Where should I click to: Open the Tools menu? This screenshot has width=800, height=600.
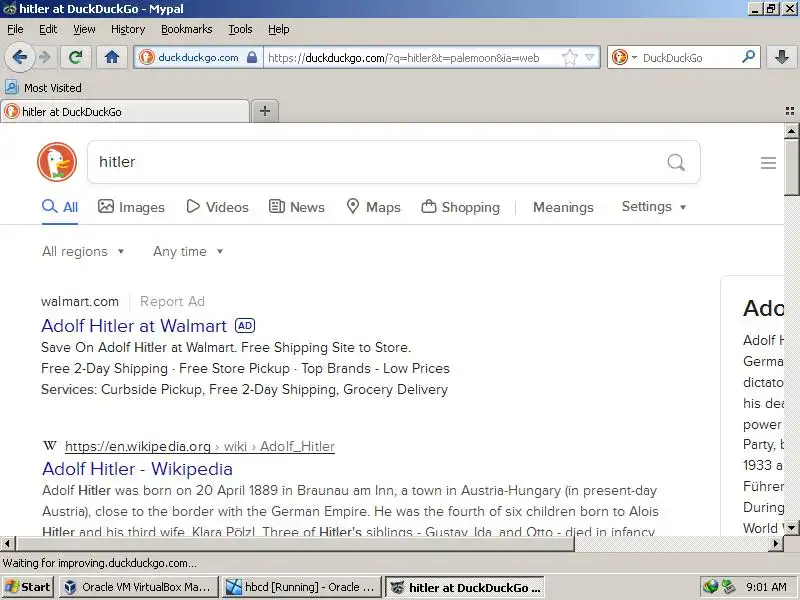pyautogui.click(x=240, y=29)
